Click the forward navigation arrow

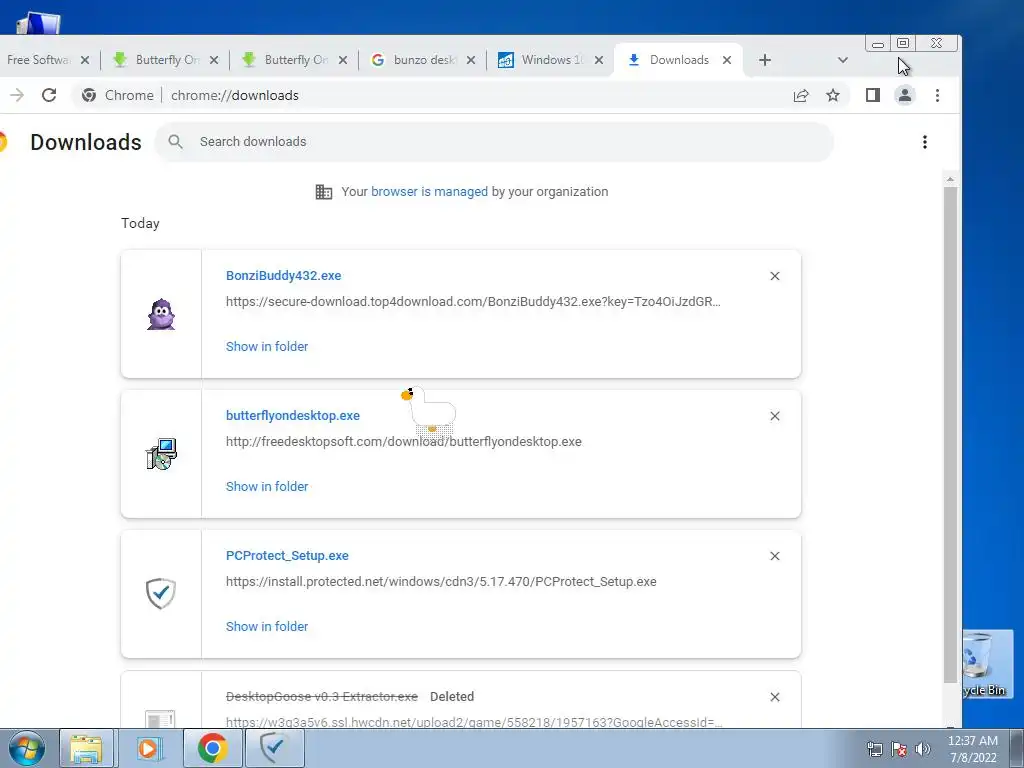coord(17,95)
